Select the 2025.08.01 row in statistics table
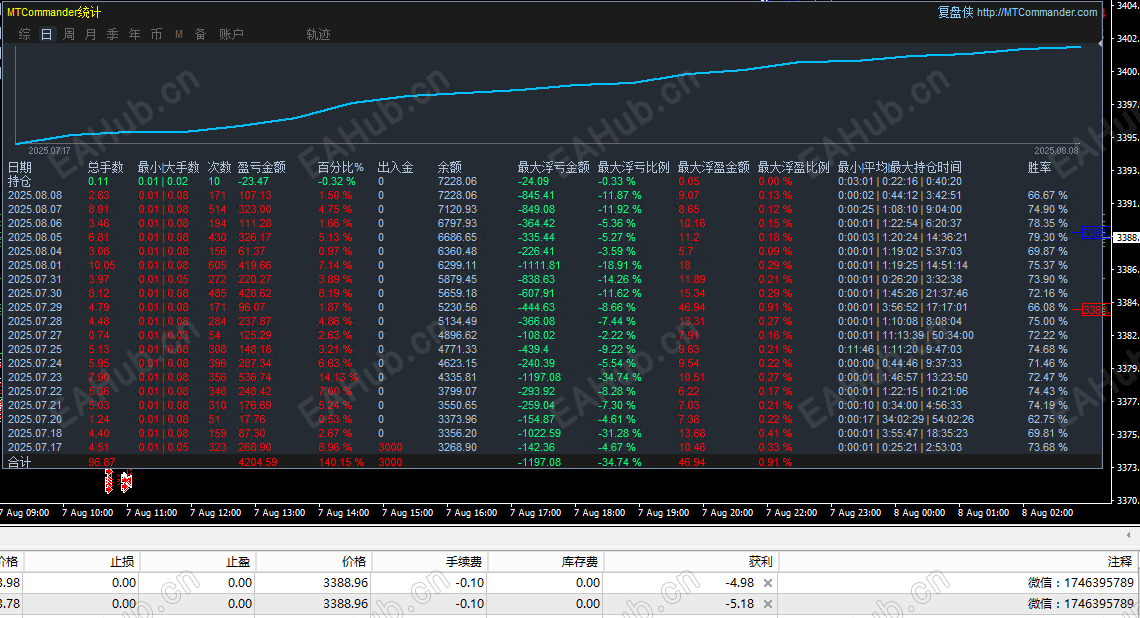 pos(553,265)
